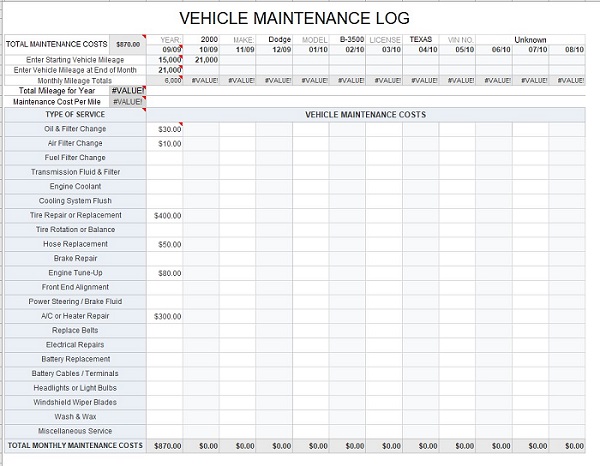This screenshot has width=600, height=466.
Task: Click the Oil & Filter Change $30.00 cell
Action: tap(165, 129)
